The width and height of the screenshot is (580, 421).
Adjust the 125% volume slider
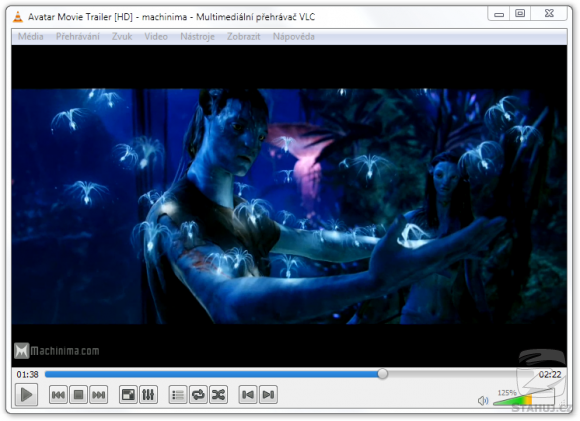point(523,399)
